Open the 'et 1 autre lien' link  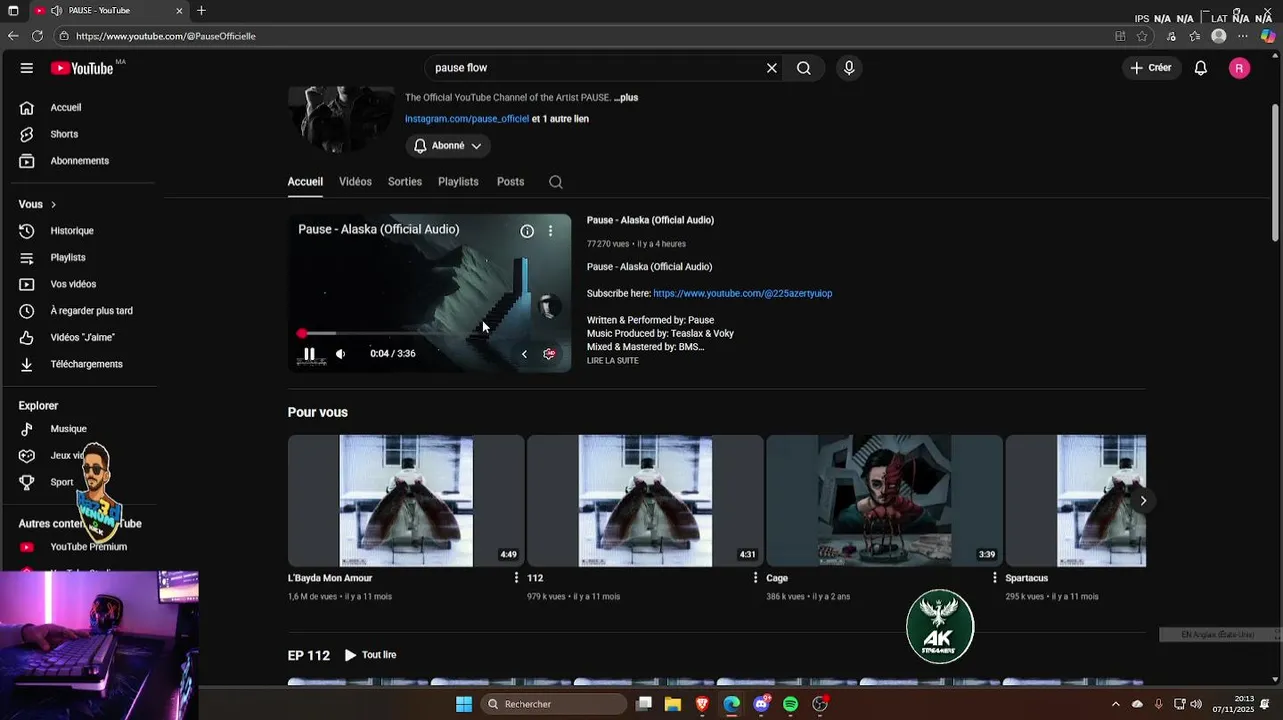click(x=560, y=119)
